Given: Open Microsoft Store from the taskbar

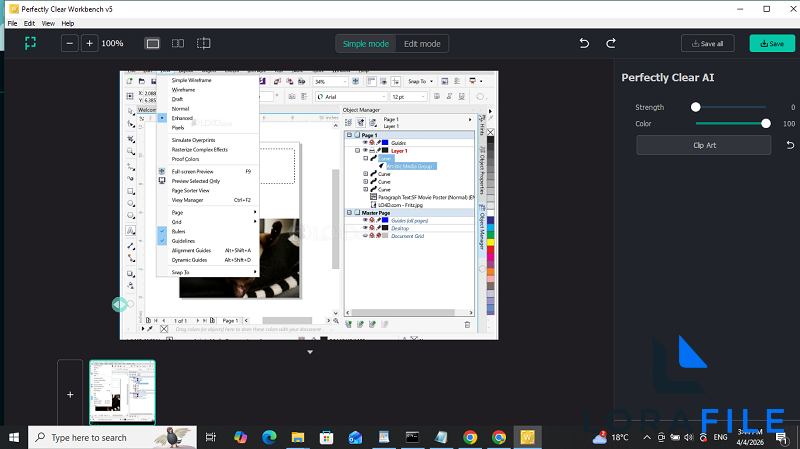Looking at the screenshot, I should click(327, 437).
